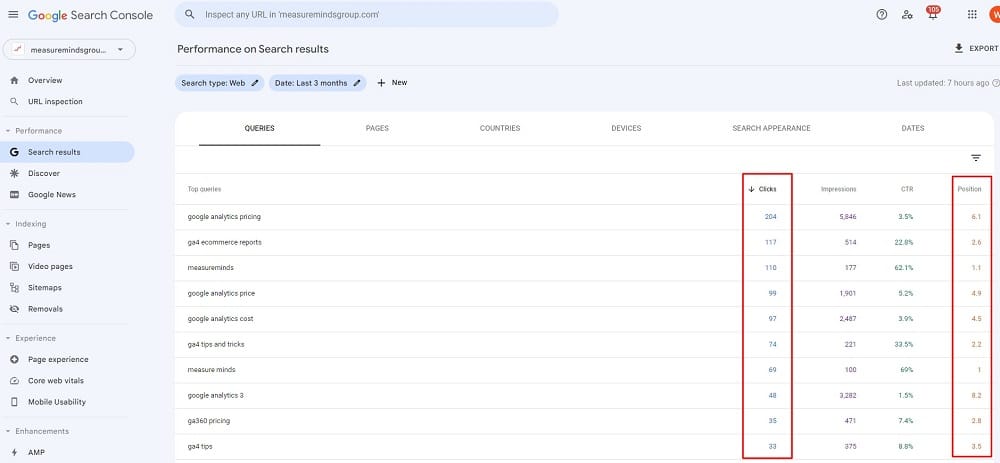Go to Overview in sidebar
Screen dimensions: 1000x463
[45, 80]
